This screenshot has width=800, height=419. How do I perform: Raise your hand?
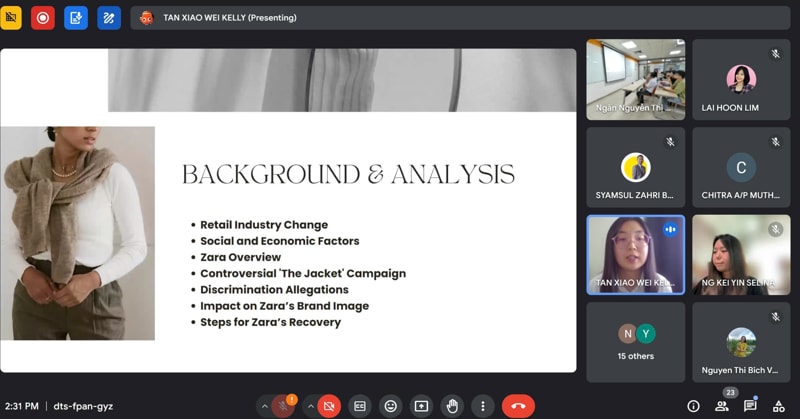tap(452, 406)
